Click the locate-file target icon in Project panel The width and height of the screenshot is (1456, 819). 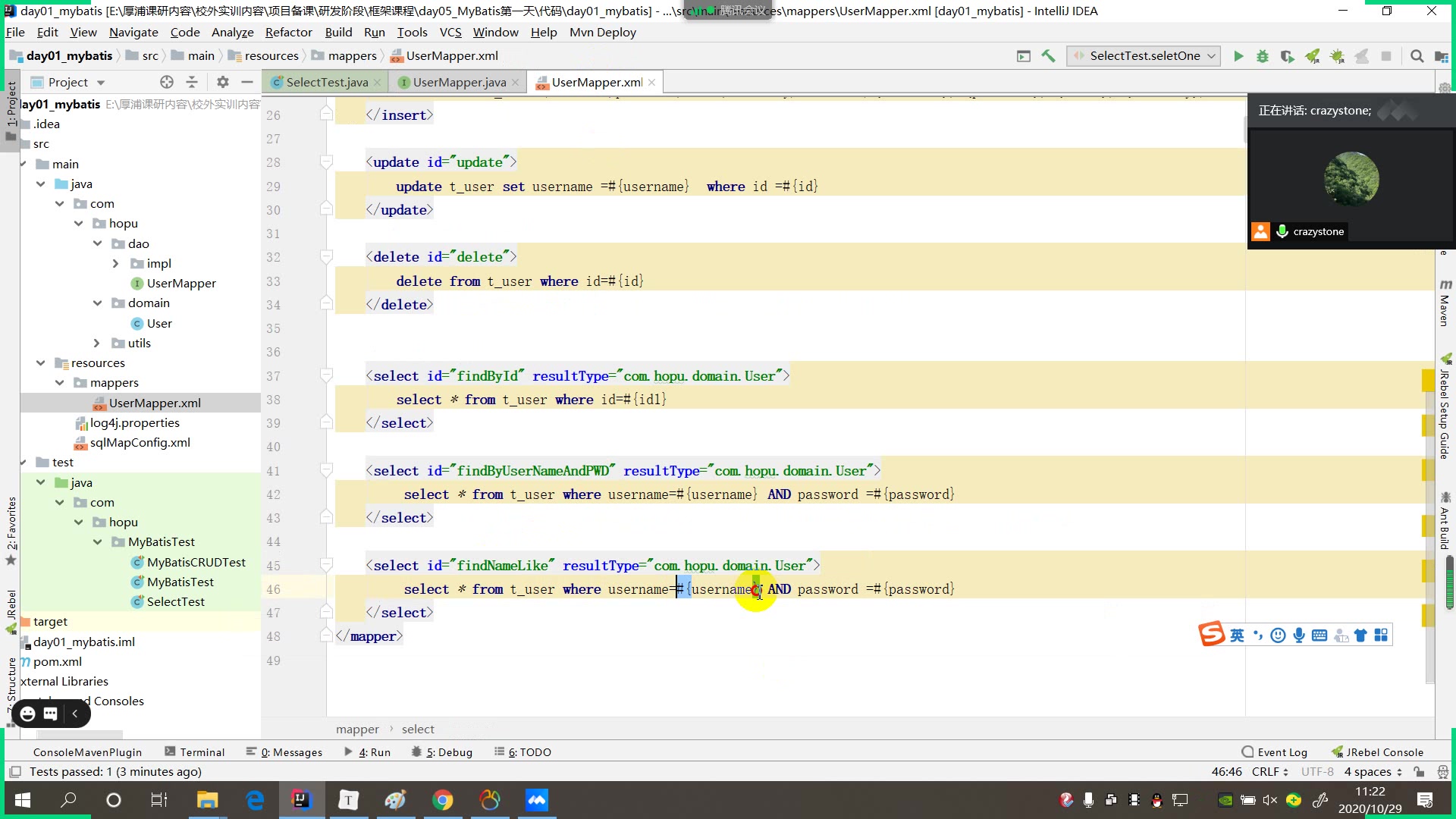pyautogui.click(x=167, y=82)
